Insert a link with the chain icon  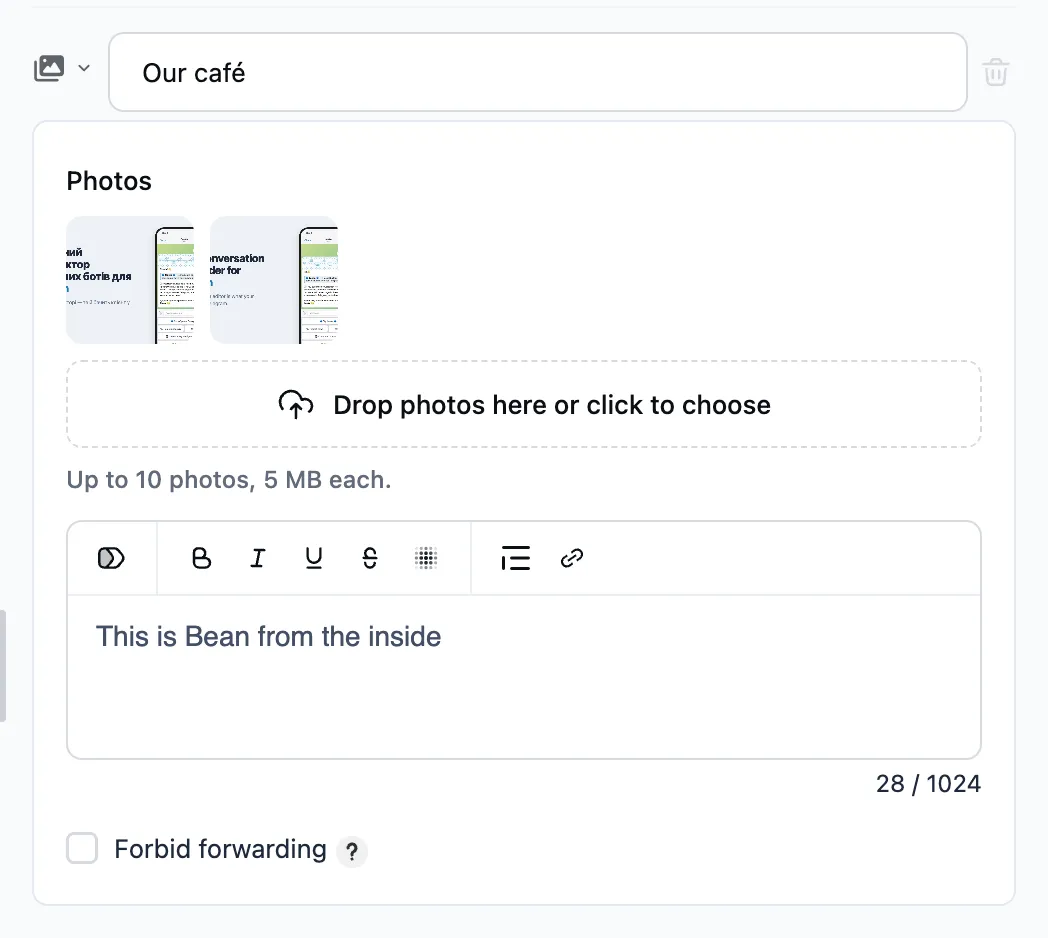571,558
